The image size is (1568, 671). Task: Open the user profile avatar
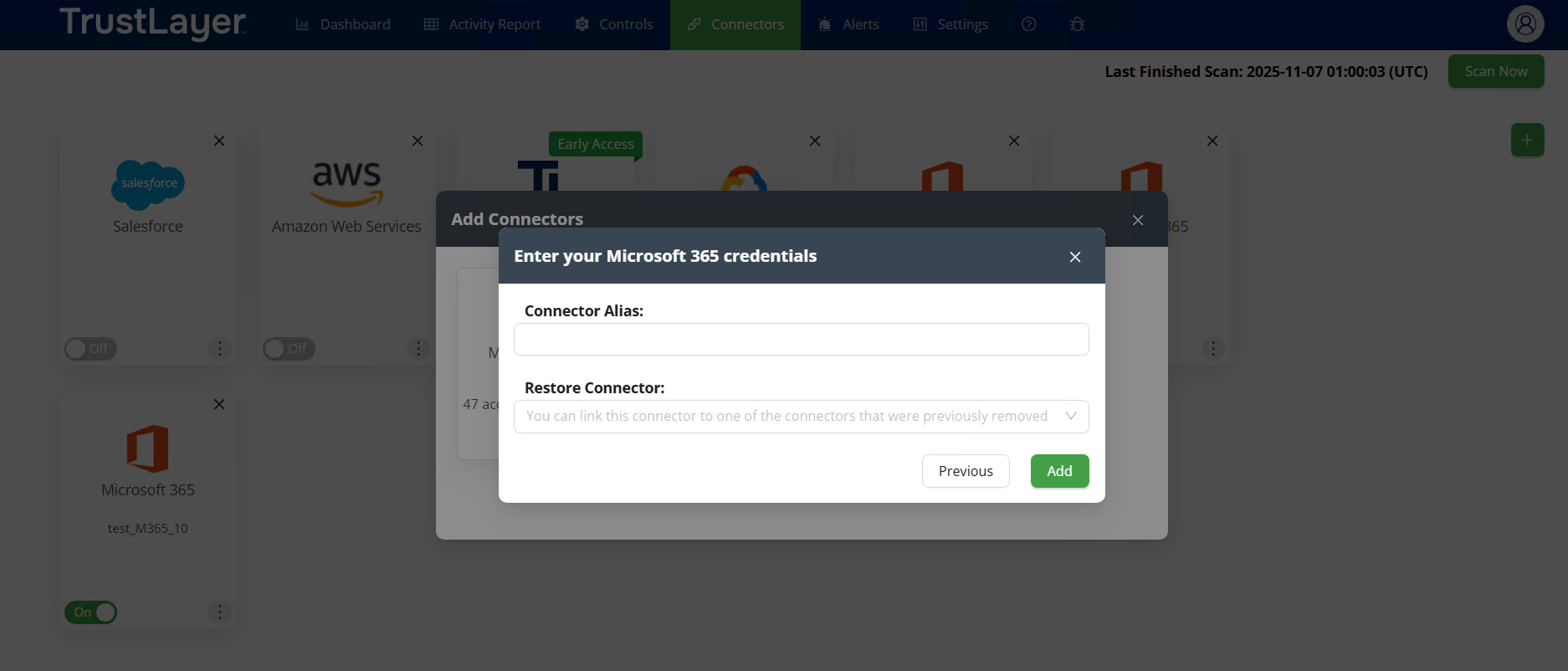coord(1524,24)
